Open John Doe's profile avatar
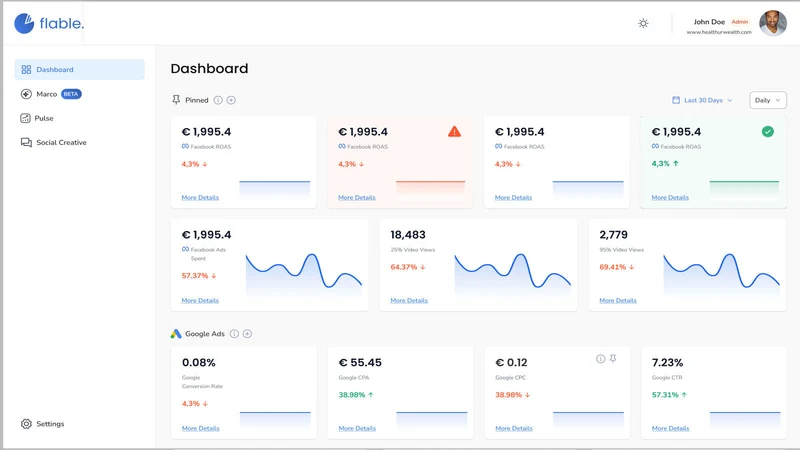 pyautogui.click(x=772, y=23)
